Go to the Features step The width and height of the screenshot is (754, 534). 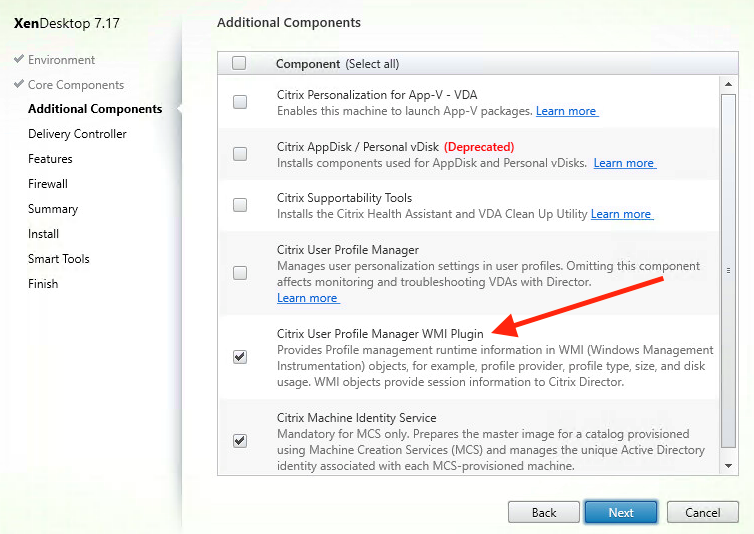50,159
